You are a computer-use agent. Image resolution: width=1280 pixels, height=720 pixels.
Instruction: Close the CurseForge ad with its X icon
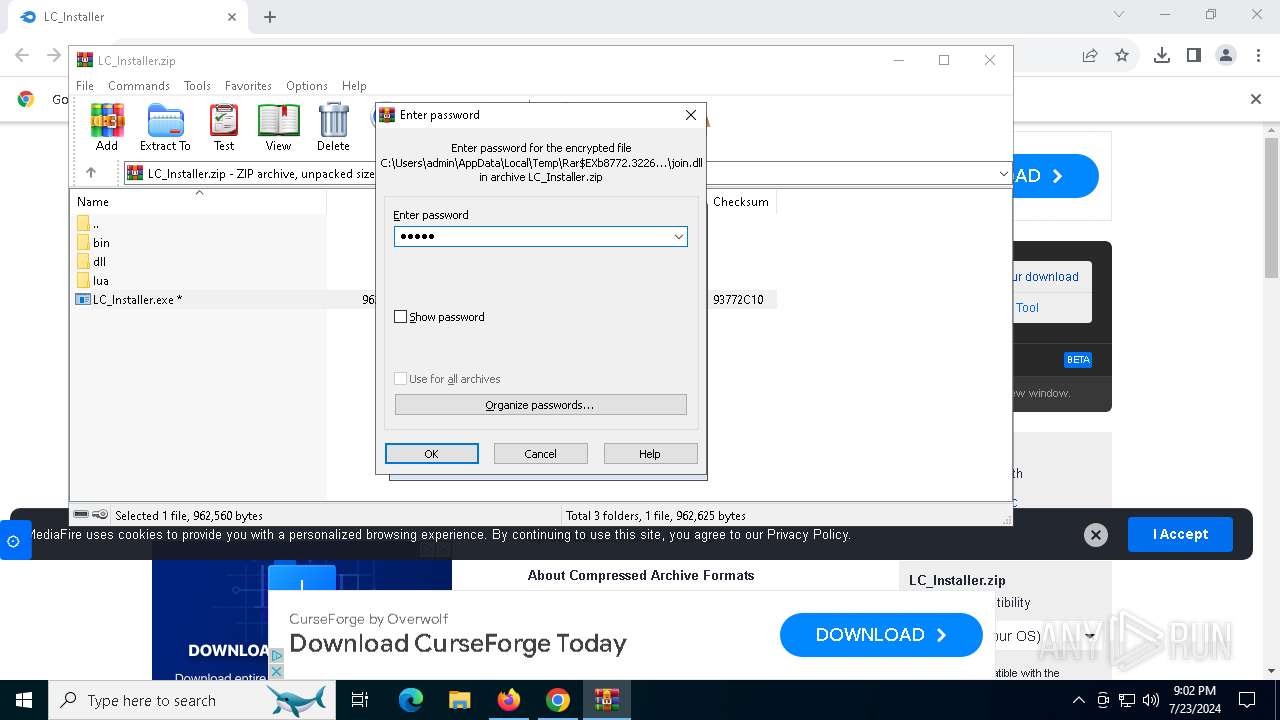277,672
